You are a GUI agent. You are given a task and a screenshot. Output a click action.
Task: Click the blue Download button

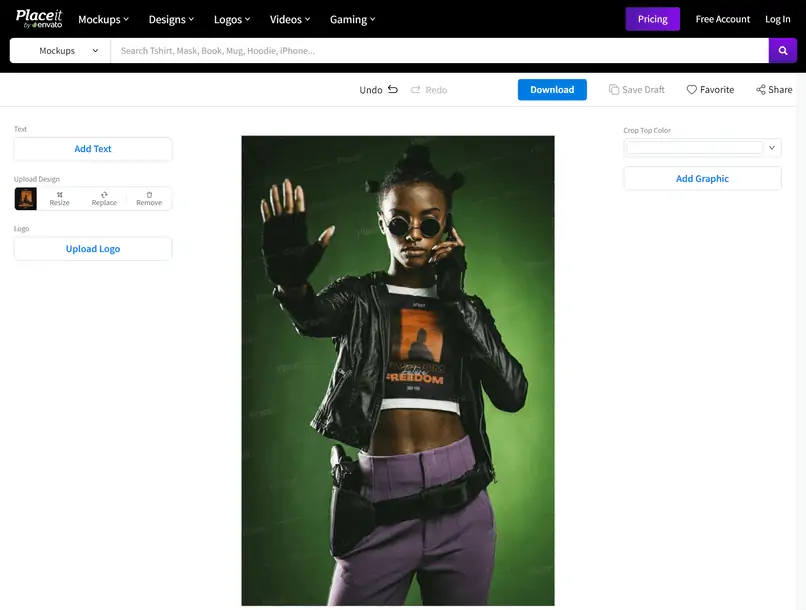552,89
